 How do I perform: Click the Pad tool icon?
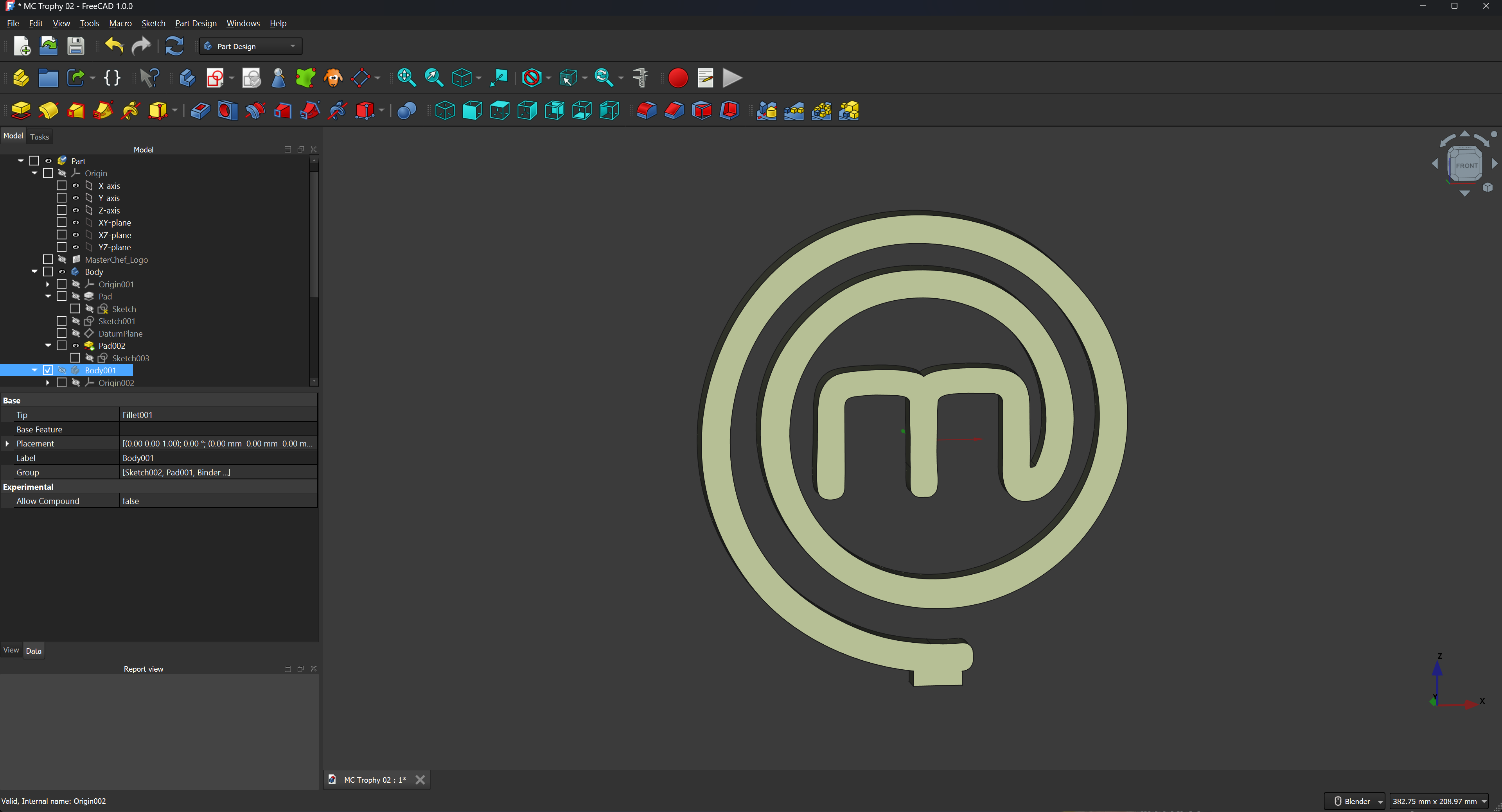(21, 110)
